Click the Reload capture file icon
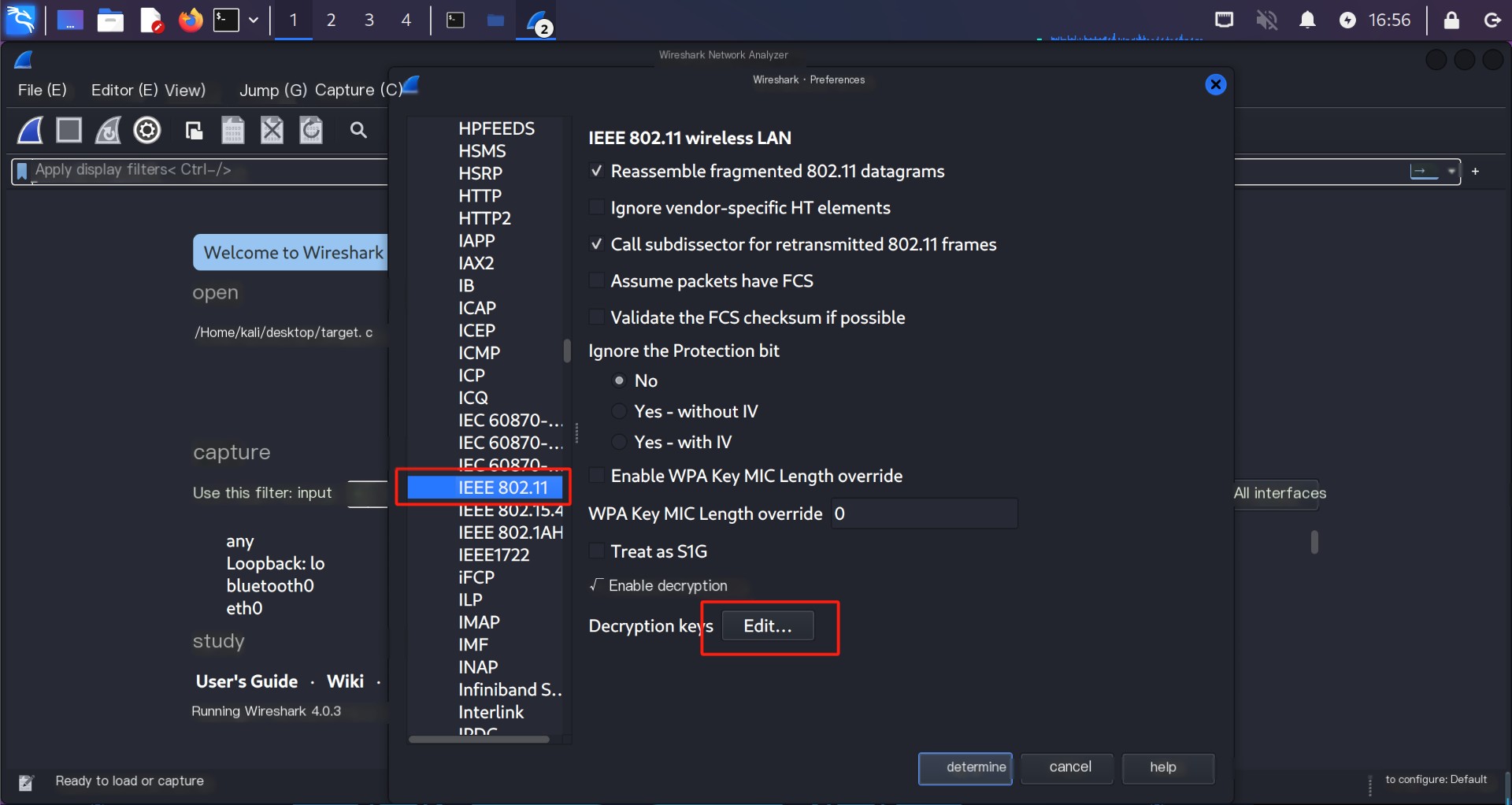1512x805 pixels. [311, 130]
